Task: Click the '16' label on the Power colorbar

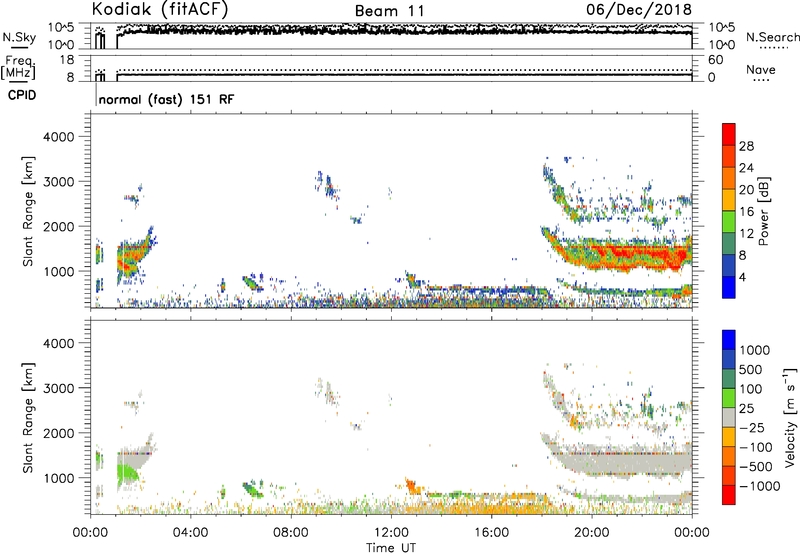Action: click(x=746, y=212)
